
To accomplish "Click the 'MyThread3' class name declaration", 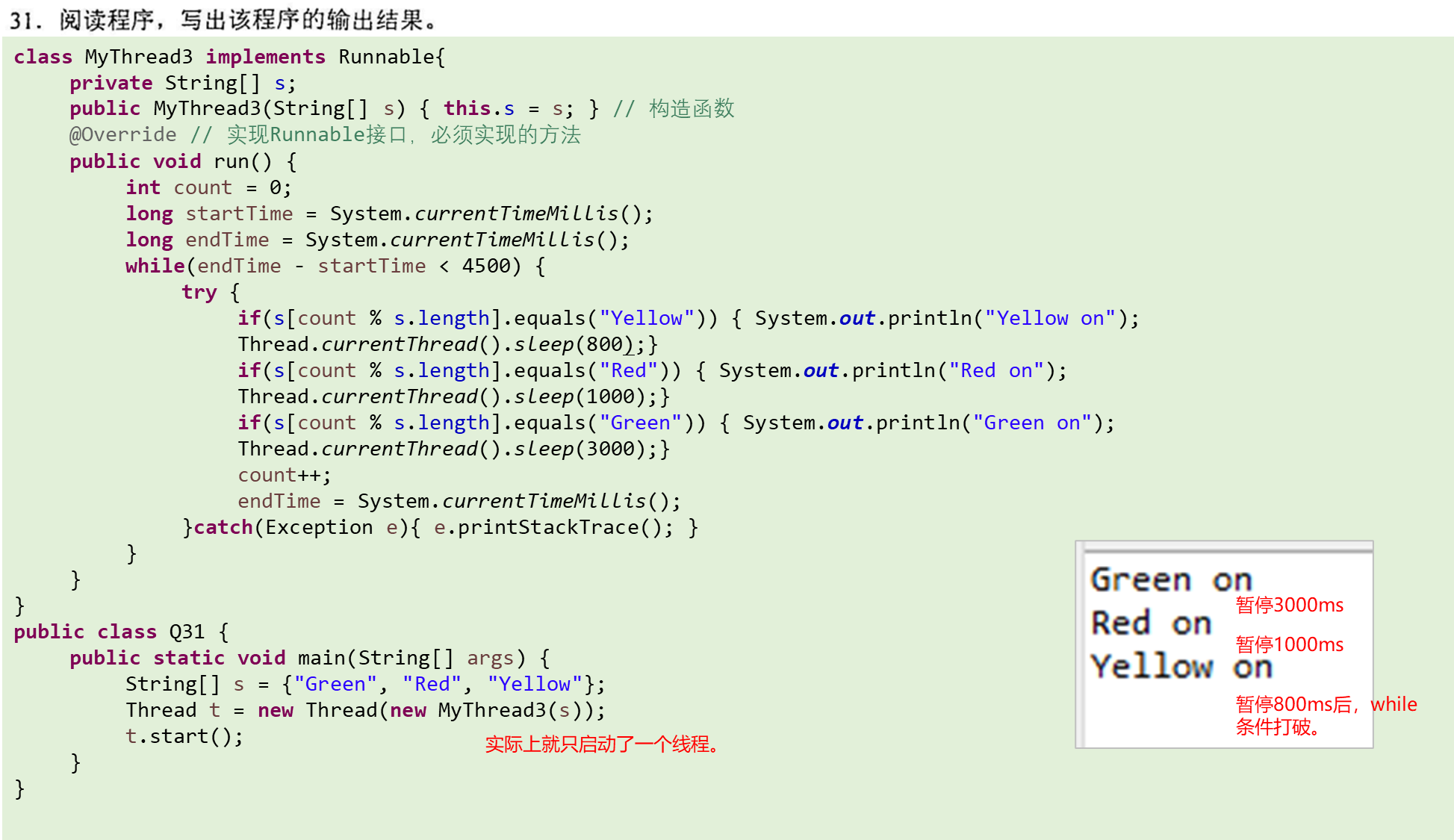I will [x=138, y=57].
